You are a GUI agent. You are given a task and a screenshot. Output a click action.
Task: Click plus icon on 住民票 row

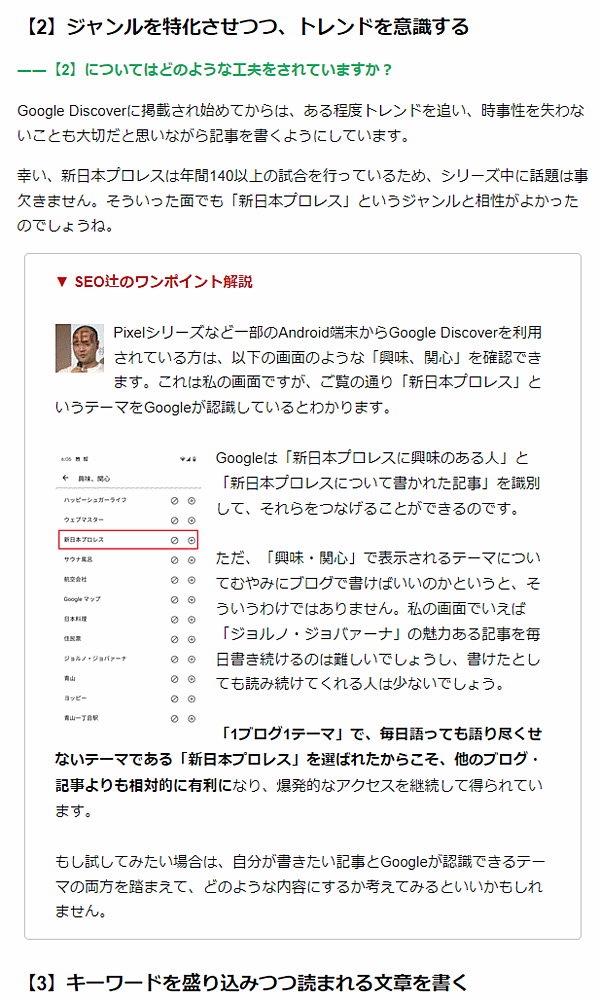[x=191, y=639]
